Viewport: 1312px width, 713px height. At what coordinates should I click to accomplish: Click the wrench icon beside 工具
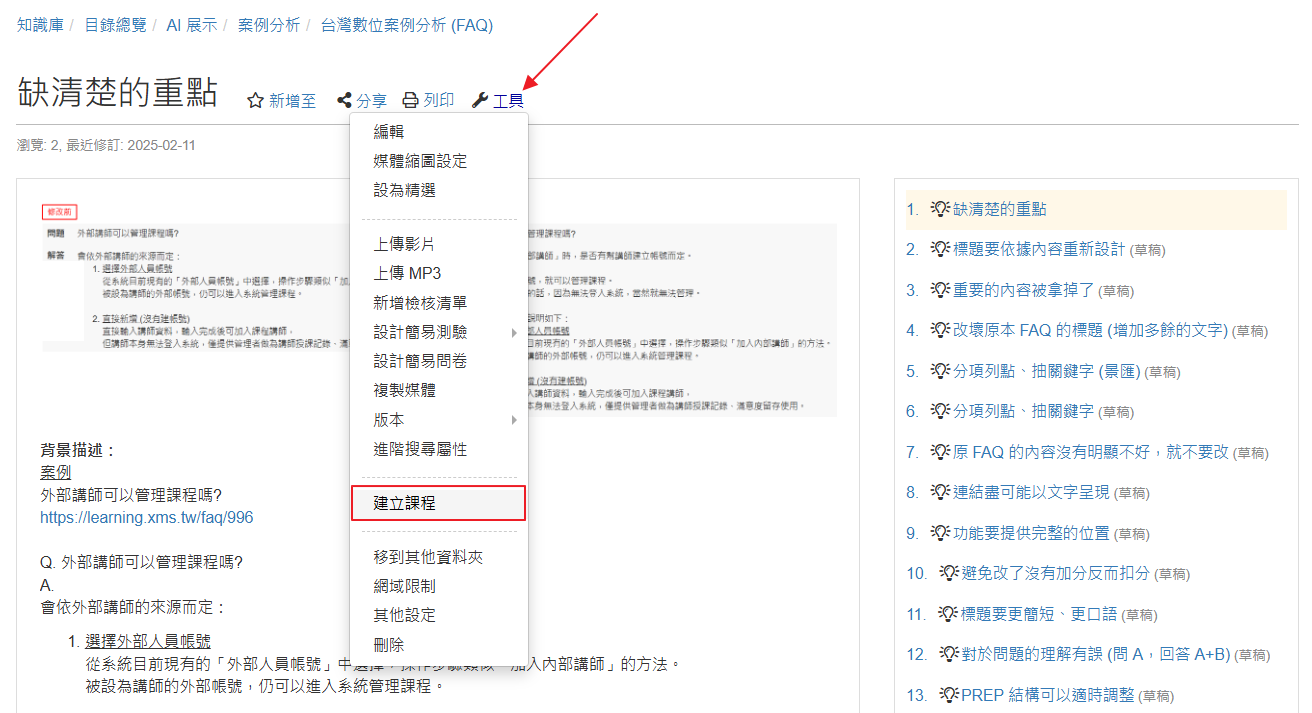[x=479, y=100]
